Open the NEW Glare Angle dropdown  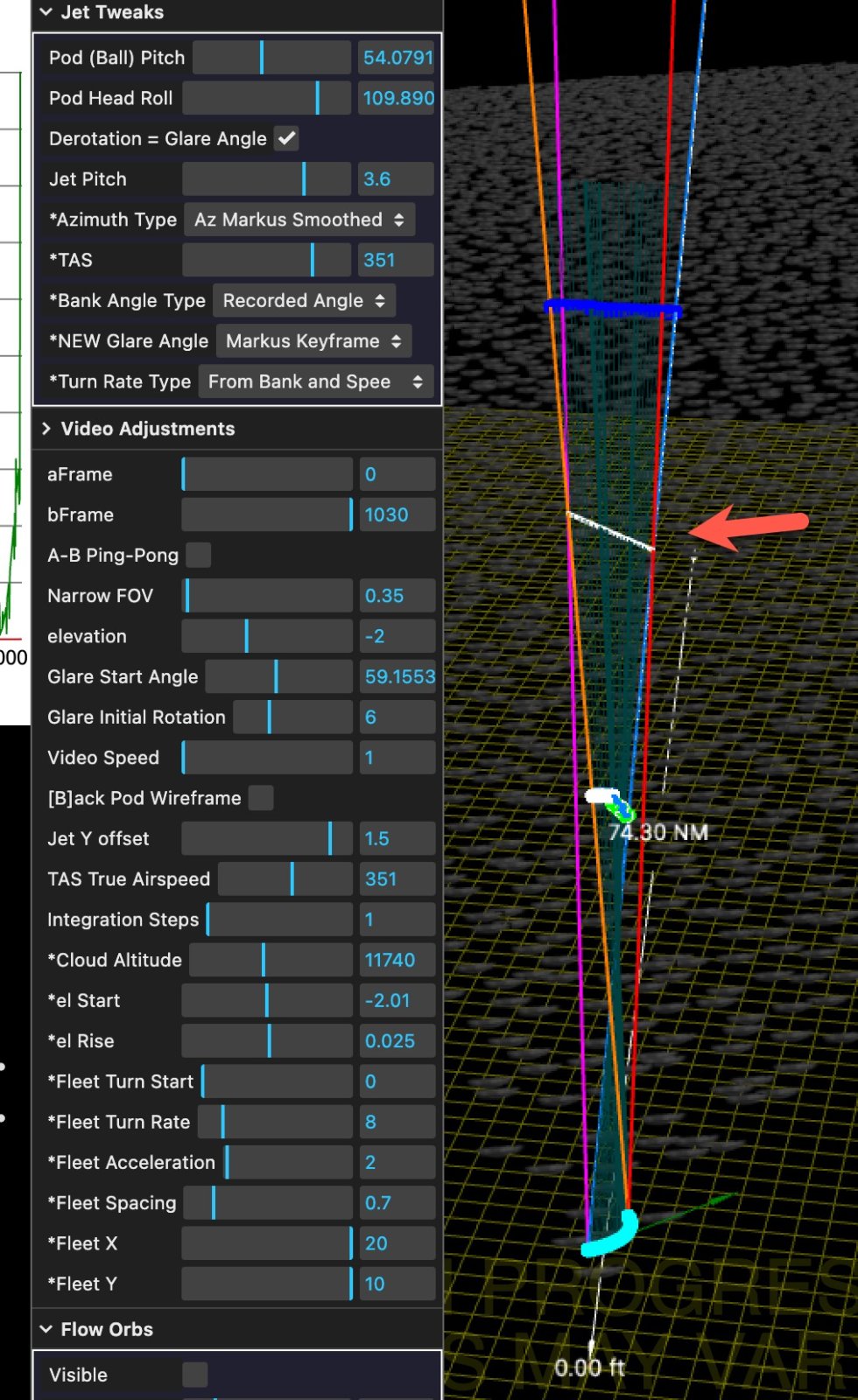tap(313, 341)
